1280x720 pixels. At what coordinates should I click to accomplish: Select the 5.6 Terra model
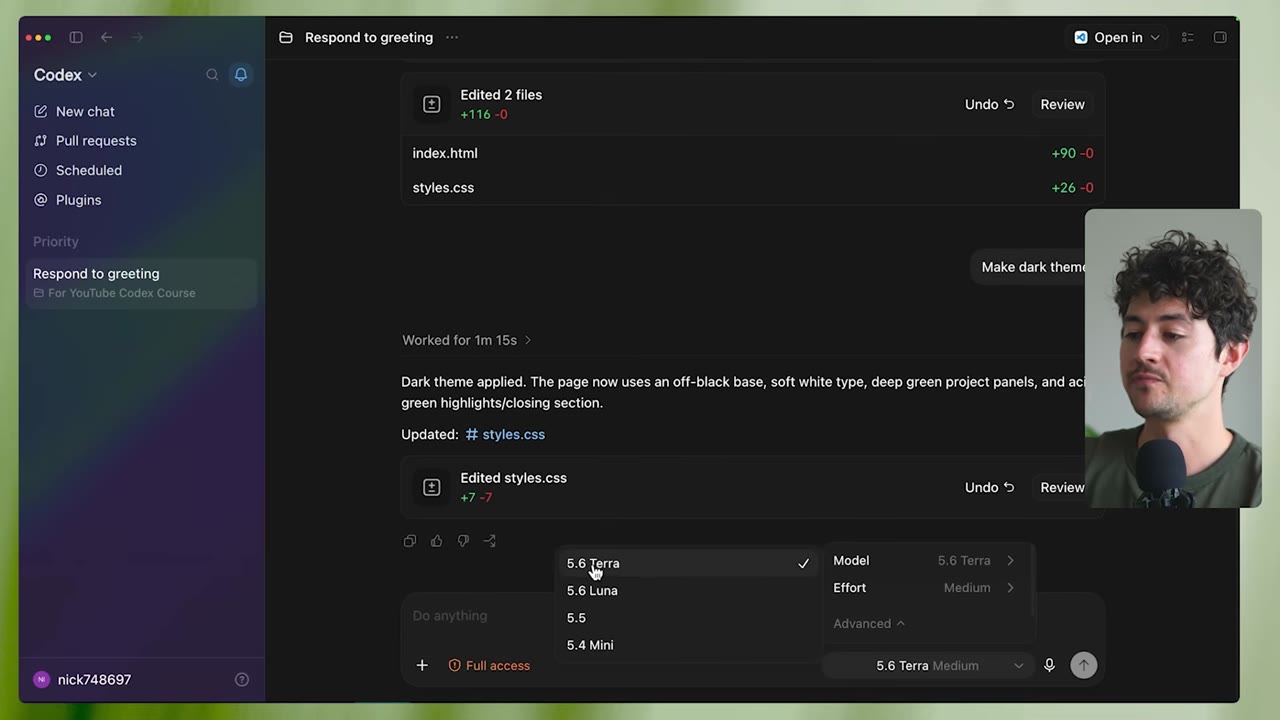tap(688, 564)
